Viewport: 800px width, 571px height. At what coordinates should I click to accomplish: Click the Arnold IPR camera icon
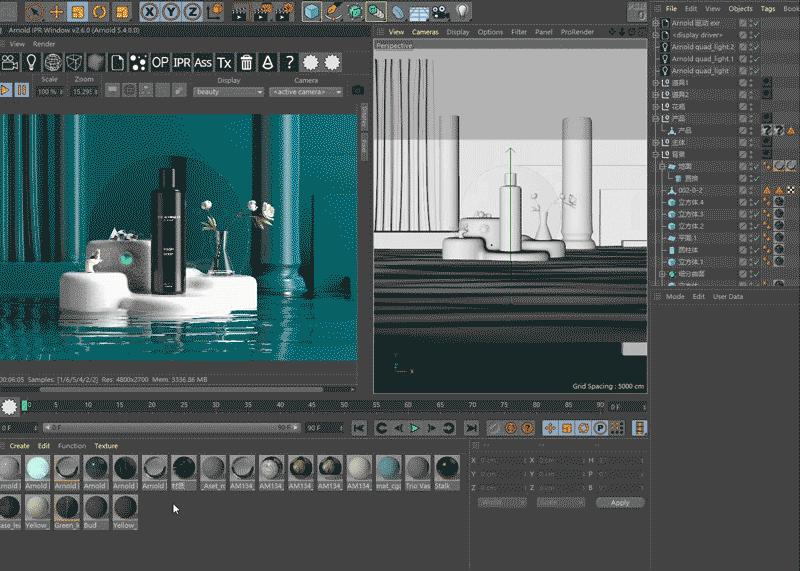(10, 63)
